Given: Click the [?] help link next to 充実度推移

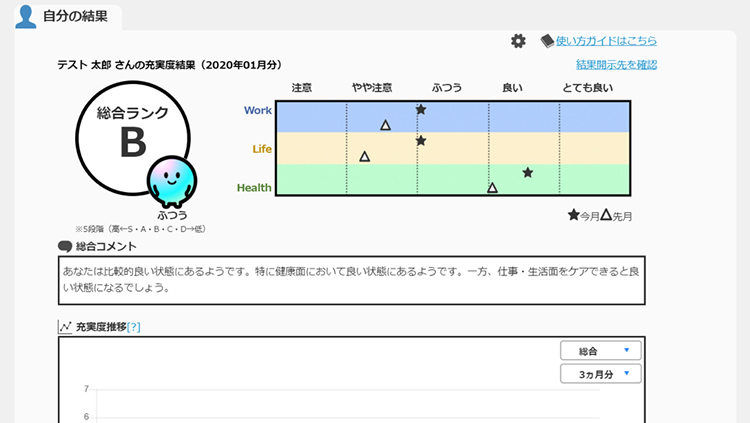Looking at the screenshot, I should click(133, 327).
